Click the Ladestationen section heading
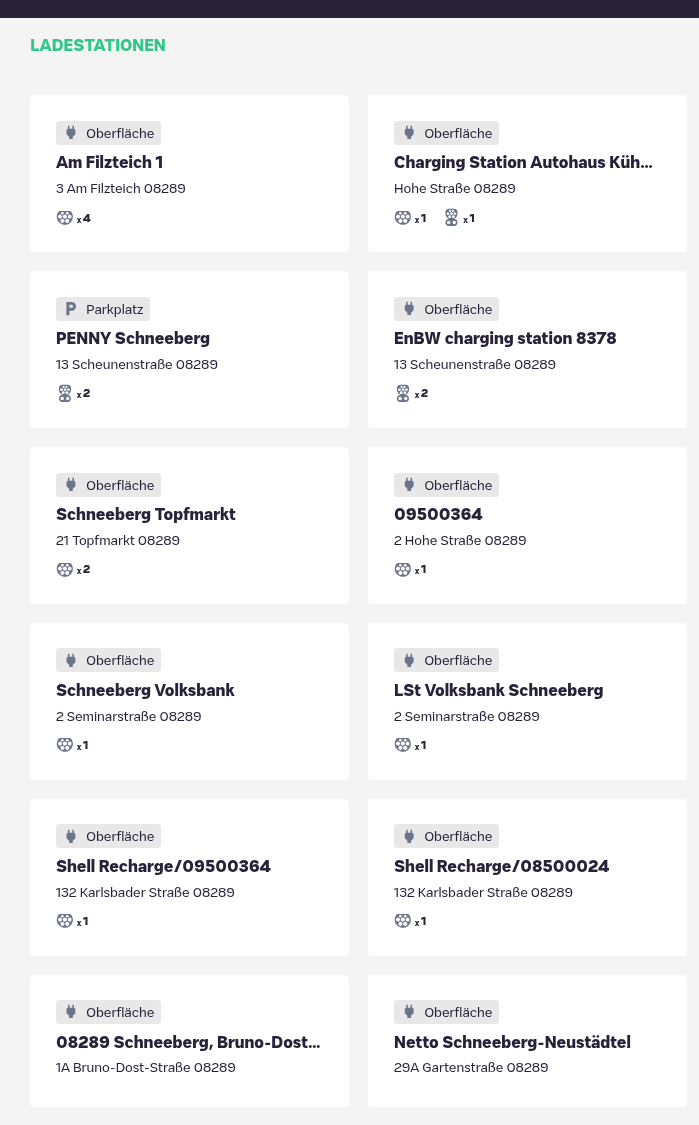 point(98,45)
